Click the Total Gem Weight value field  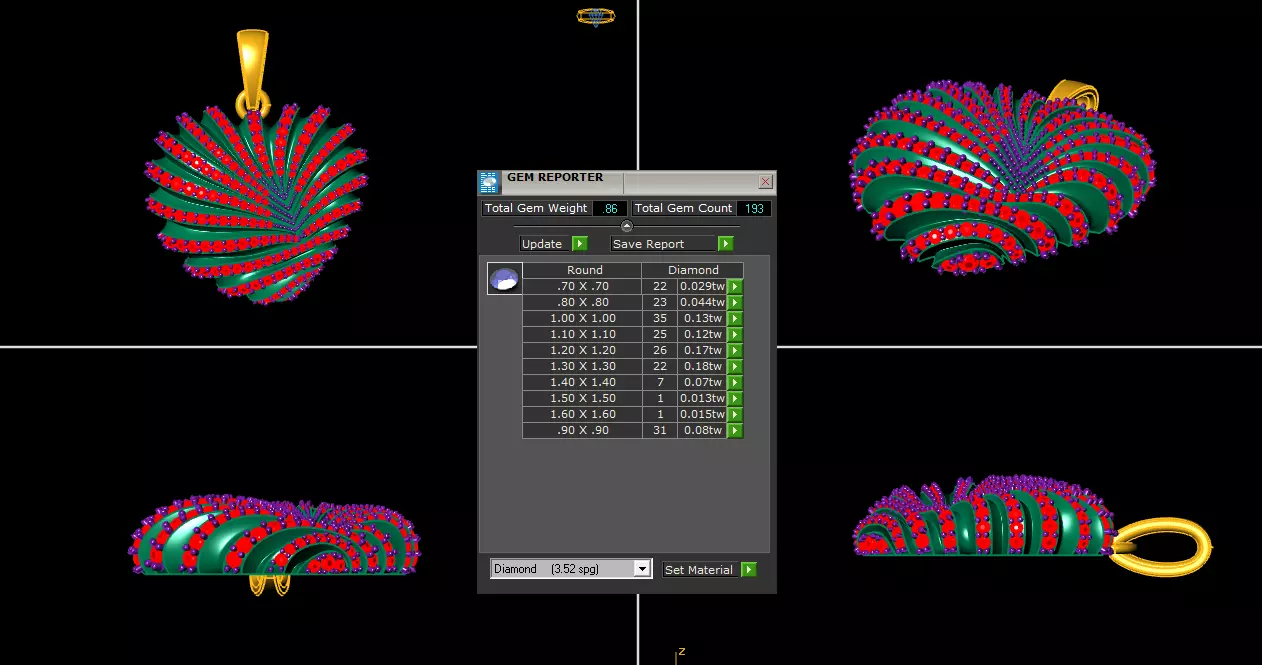[x=610, y=208]
